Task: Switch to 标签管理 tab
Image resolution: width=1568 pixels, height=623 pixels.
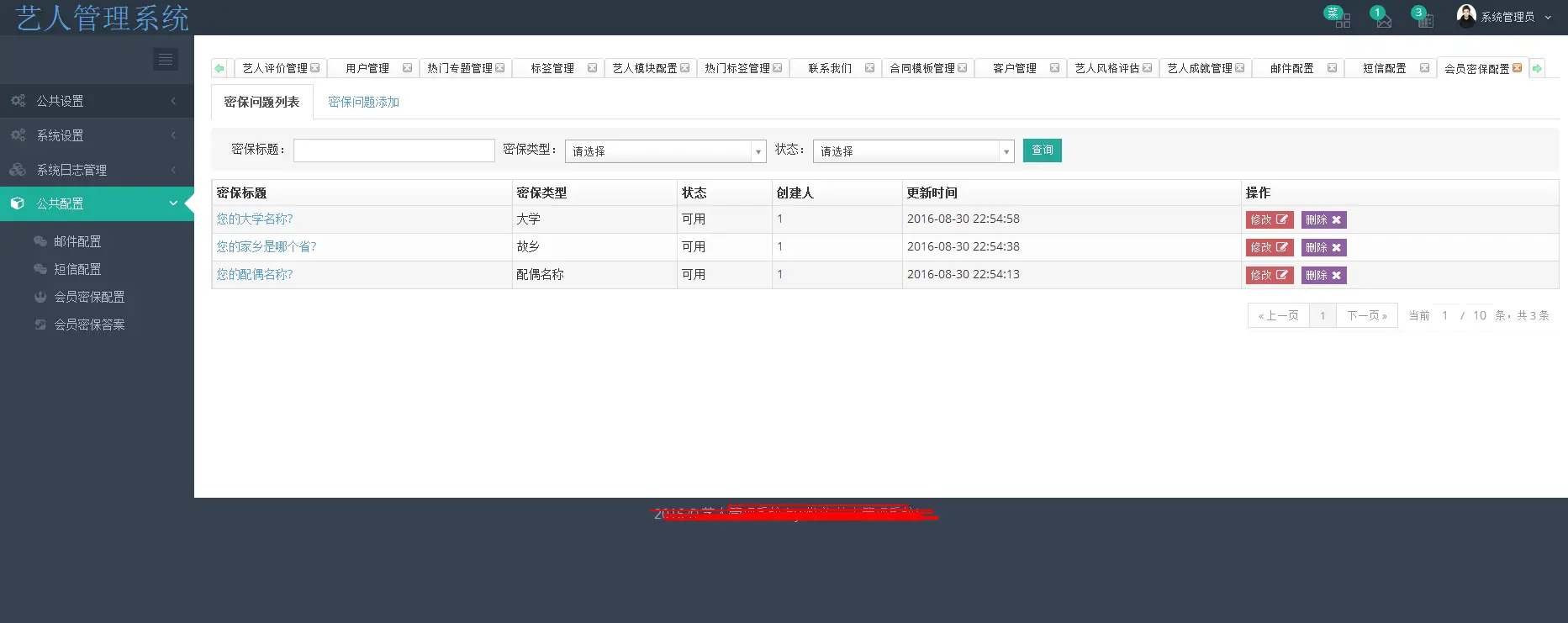Action: click(552, 68)
